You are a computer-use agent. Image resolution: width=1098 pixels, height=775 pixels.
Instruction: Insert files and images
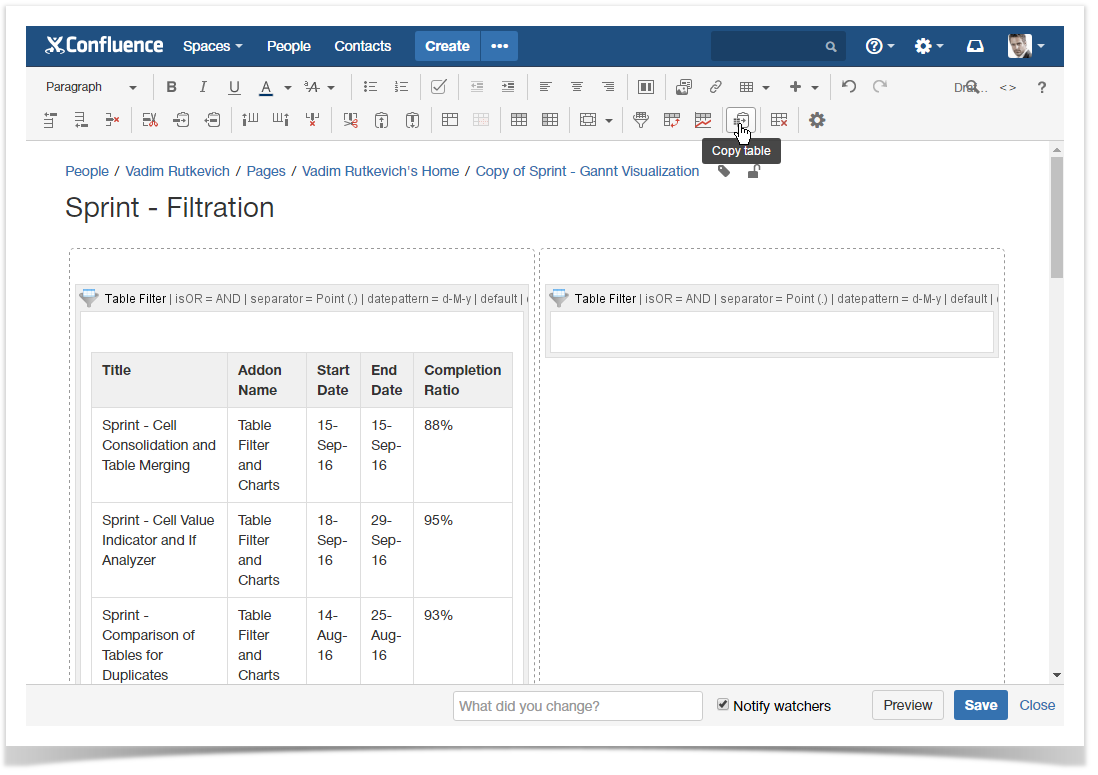[x=683, y=87]
